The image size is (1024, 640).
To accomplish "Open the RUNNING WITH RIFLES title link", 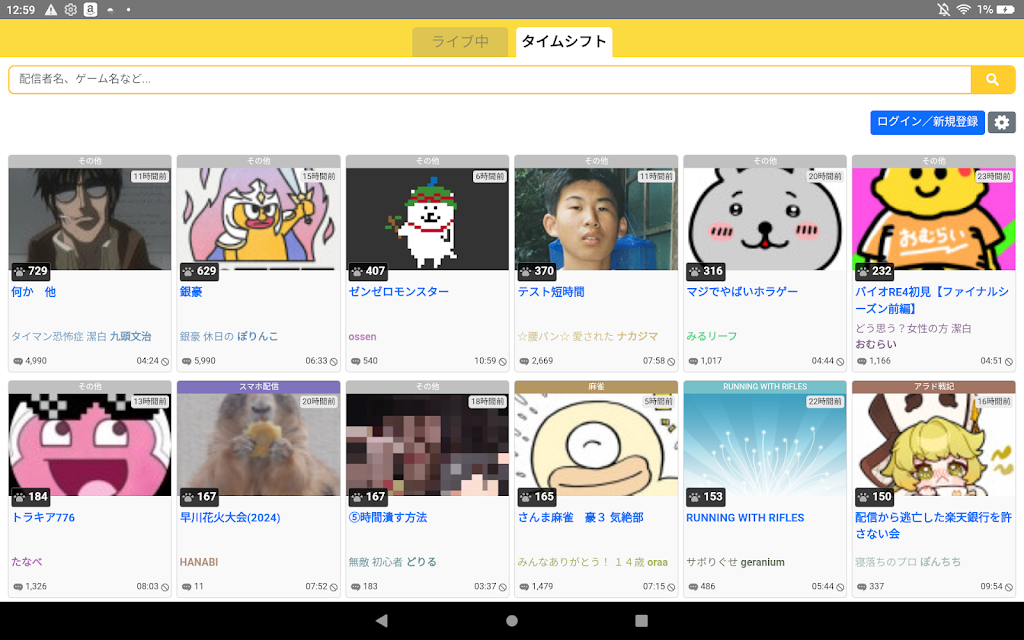I will (745, 517).
